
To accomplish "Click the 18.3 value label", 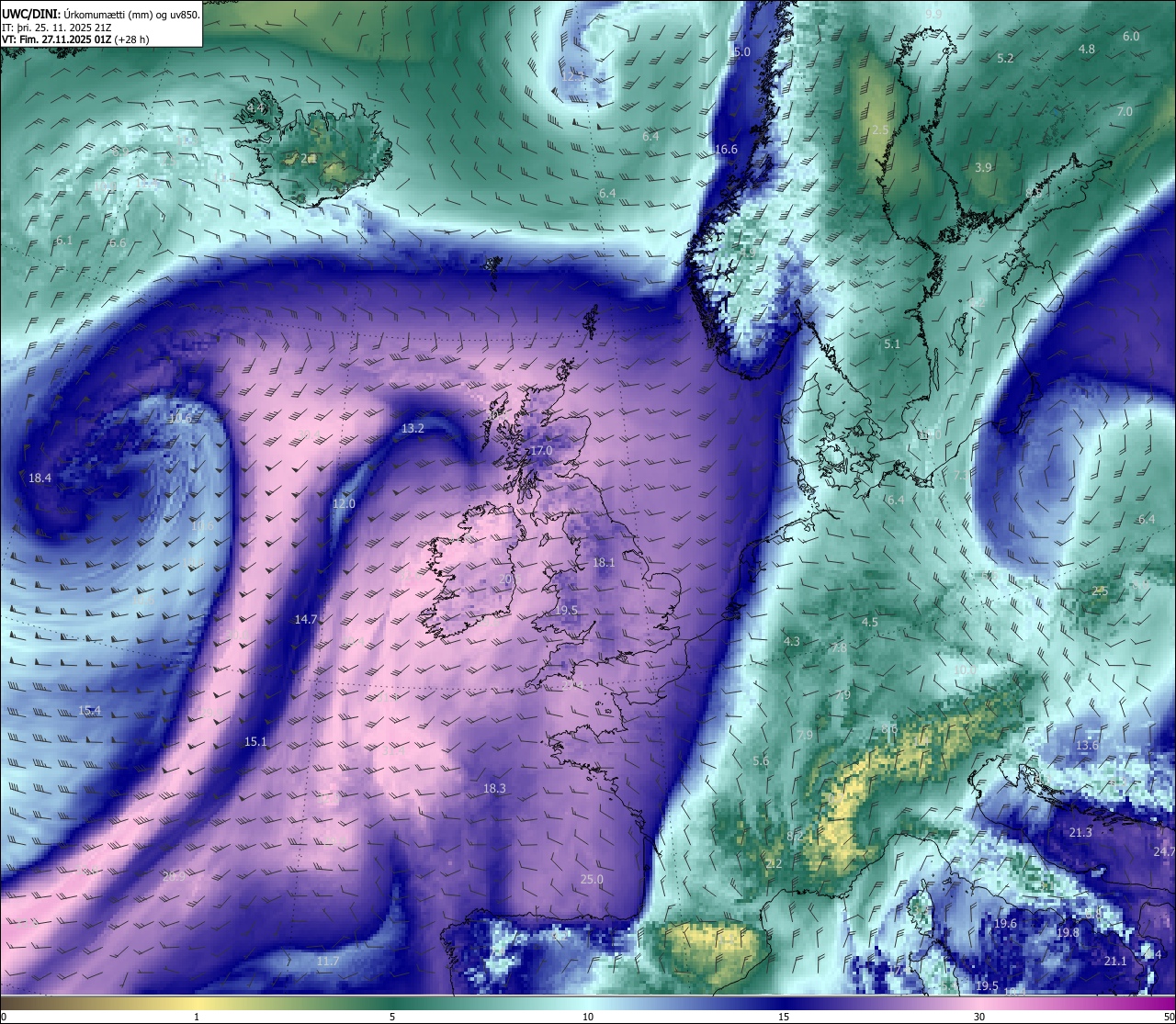I will point(494,789).
